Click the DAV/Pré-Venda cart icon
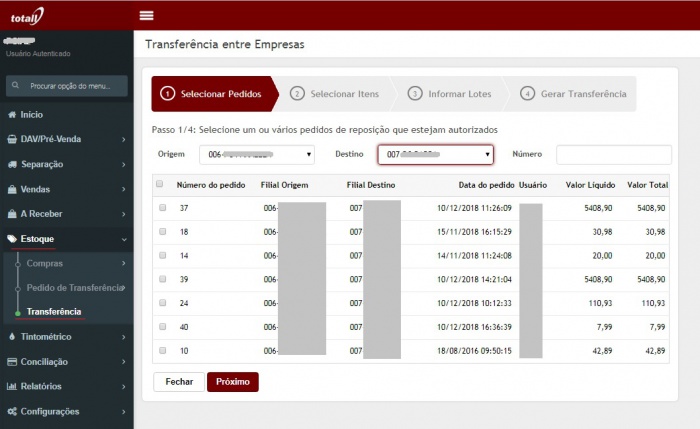 (12, 139)
